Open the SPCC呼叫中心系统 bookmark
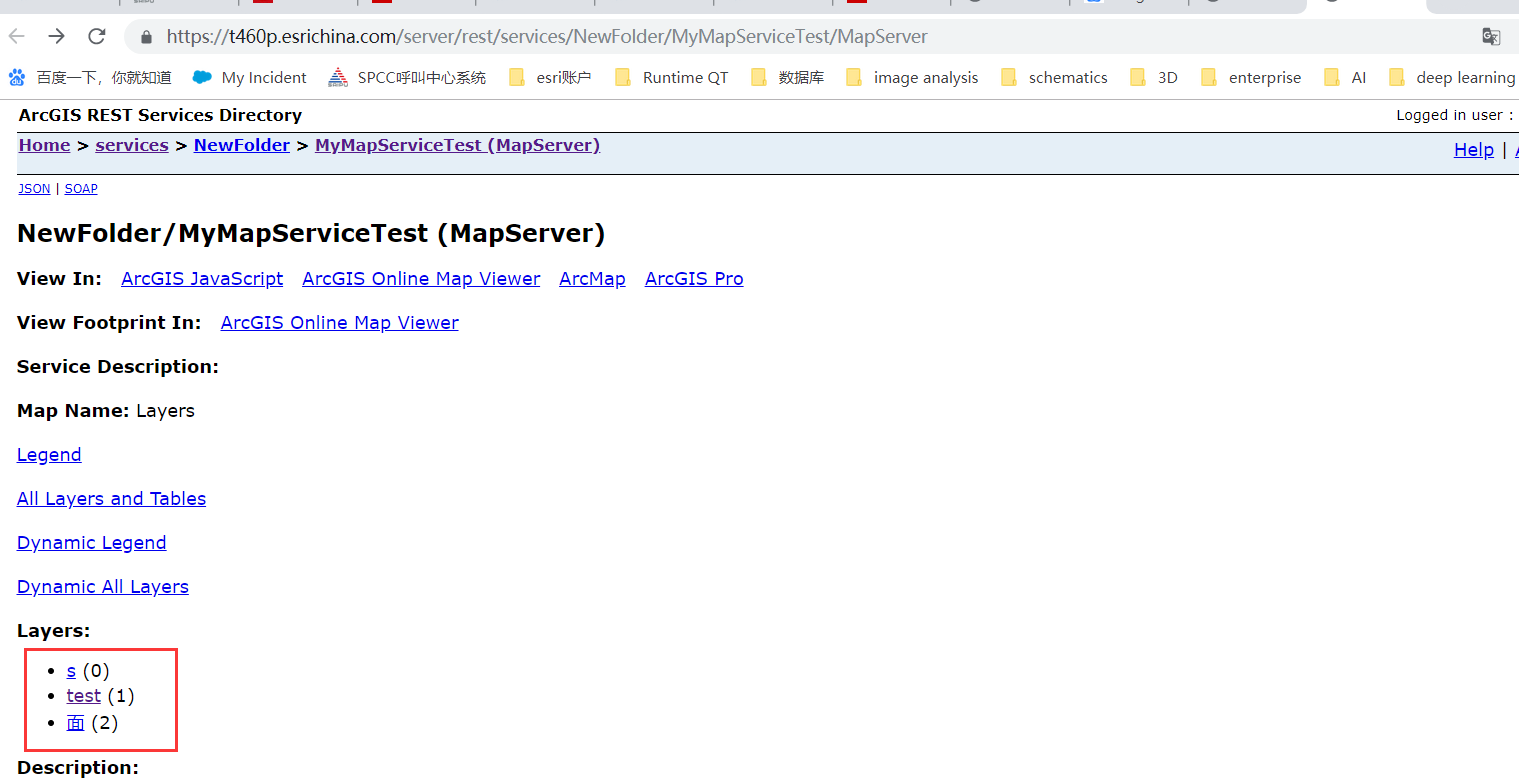The image size is (1519, 779). tap(407, 77)
